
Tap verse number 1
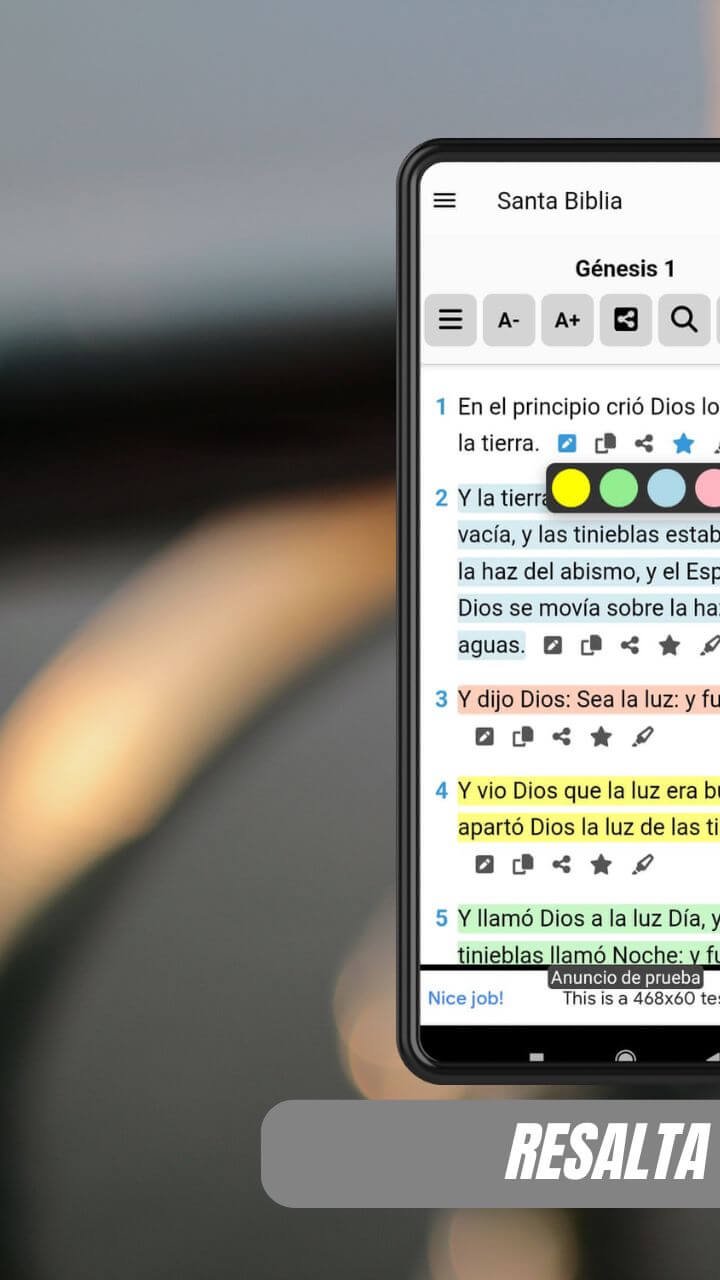point(440,407)
